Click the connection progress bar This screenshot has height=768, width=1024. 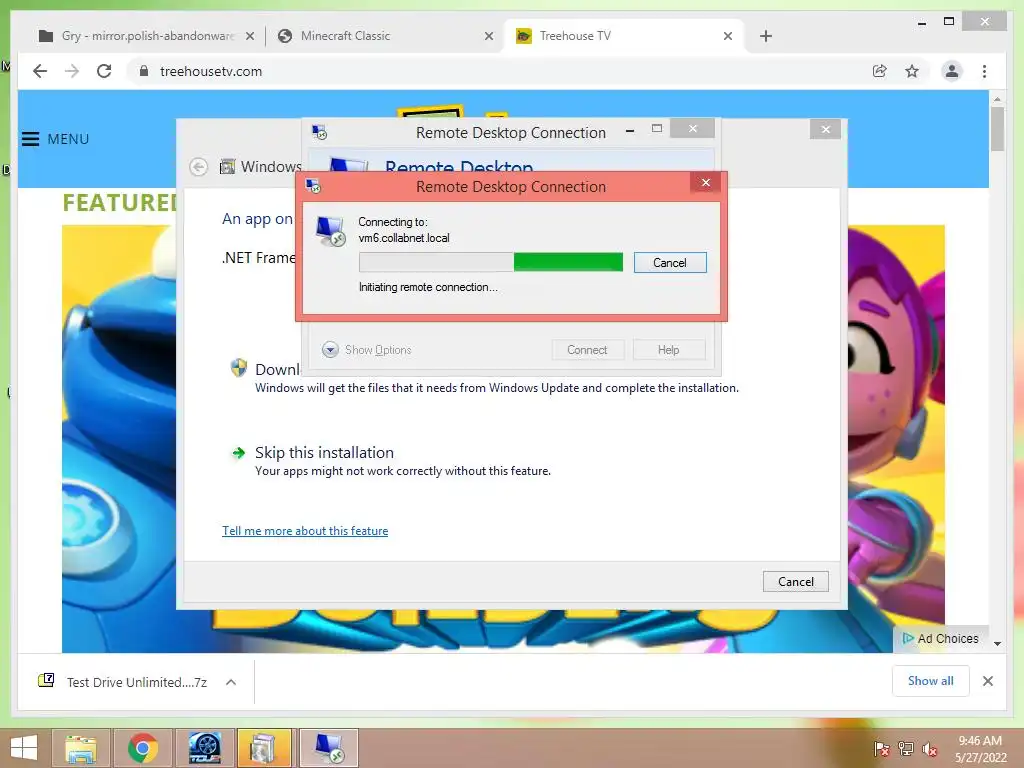(490, 263)
